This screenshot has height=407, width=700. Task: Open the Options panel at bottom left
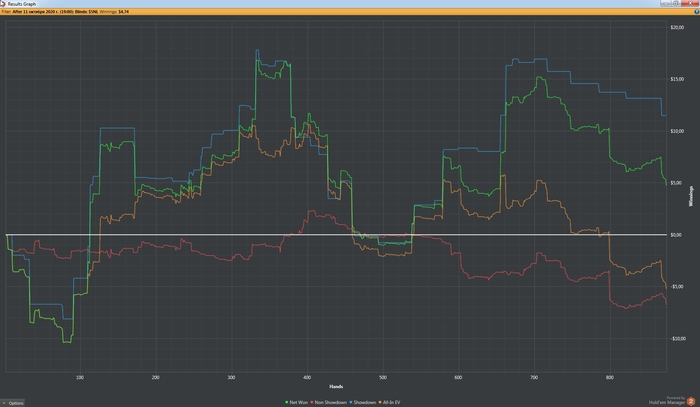[13, 403]
